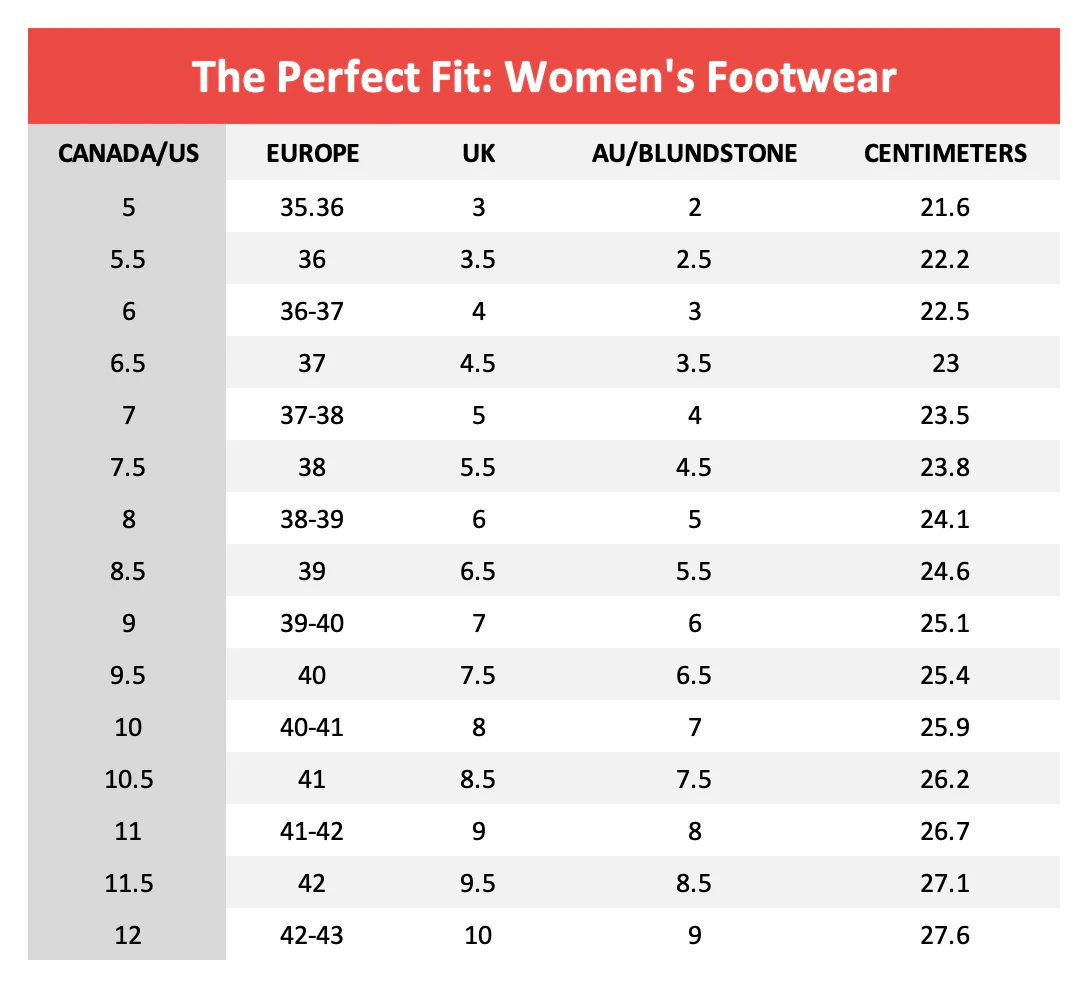This screenshot has height=986, width=1086.
Task: Click the title "The Perfect Fit: Women's Footwear"
Action: (x=543, y=77)
